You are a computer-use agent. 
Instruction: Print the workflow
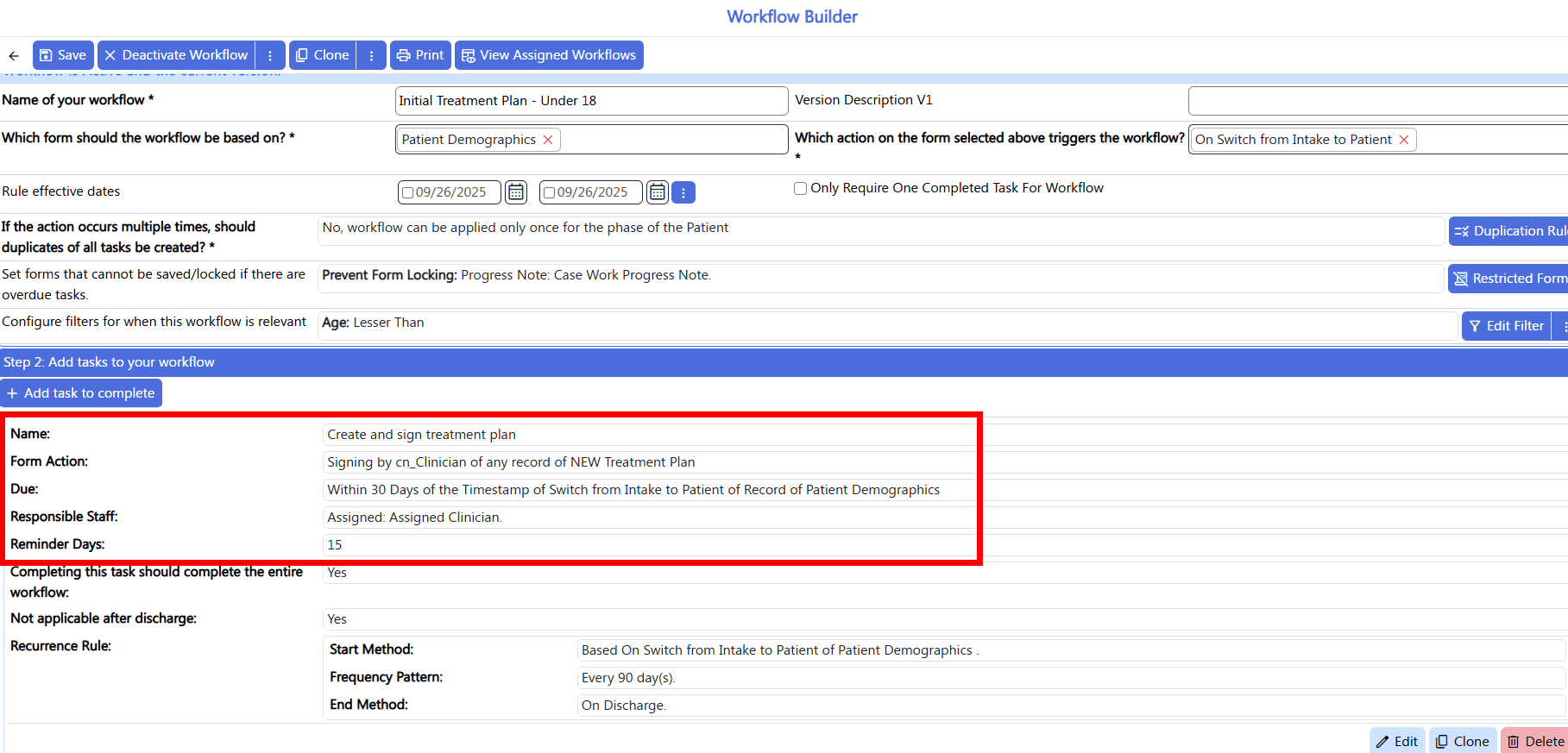click(420, 55)
